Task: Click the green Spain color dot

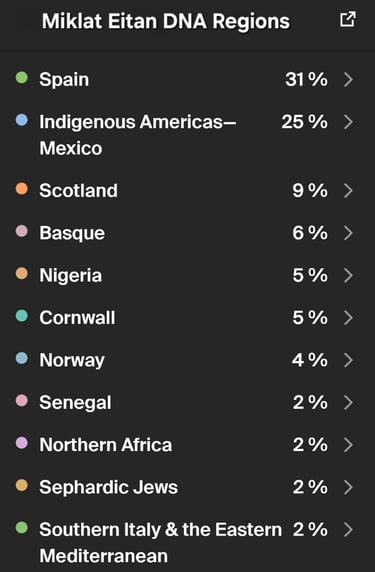Action: click(x=22, y=77)
